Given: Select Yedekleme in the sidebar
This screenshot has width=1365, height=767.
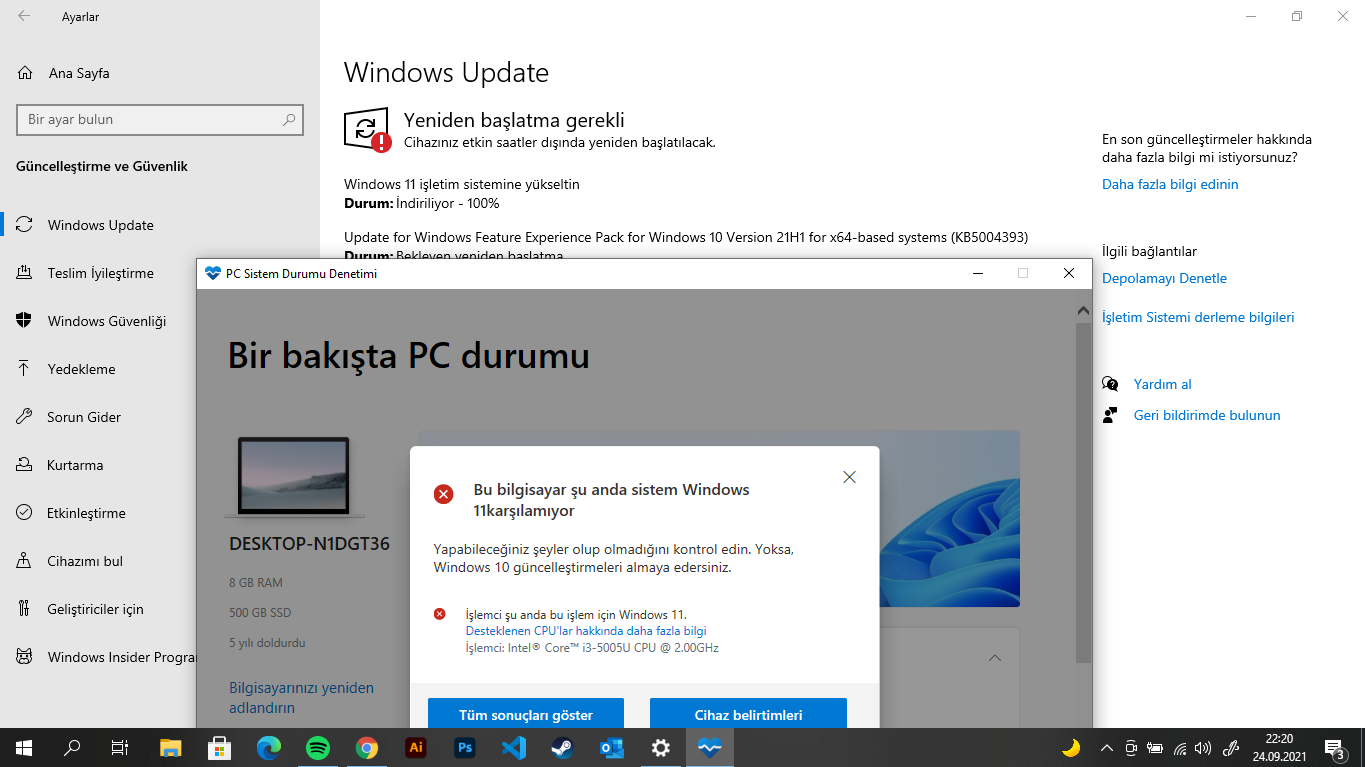Looking at the screenshot, I should (81, 369).
